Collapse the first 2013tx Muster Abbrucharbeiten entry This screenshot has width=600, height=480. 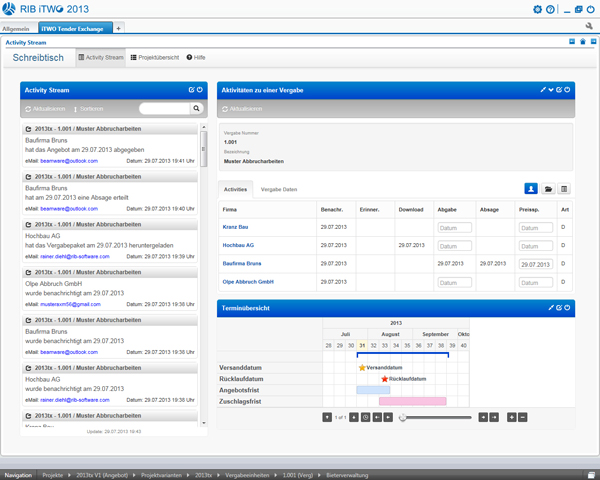pos(29,130)
